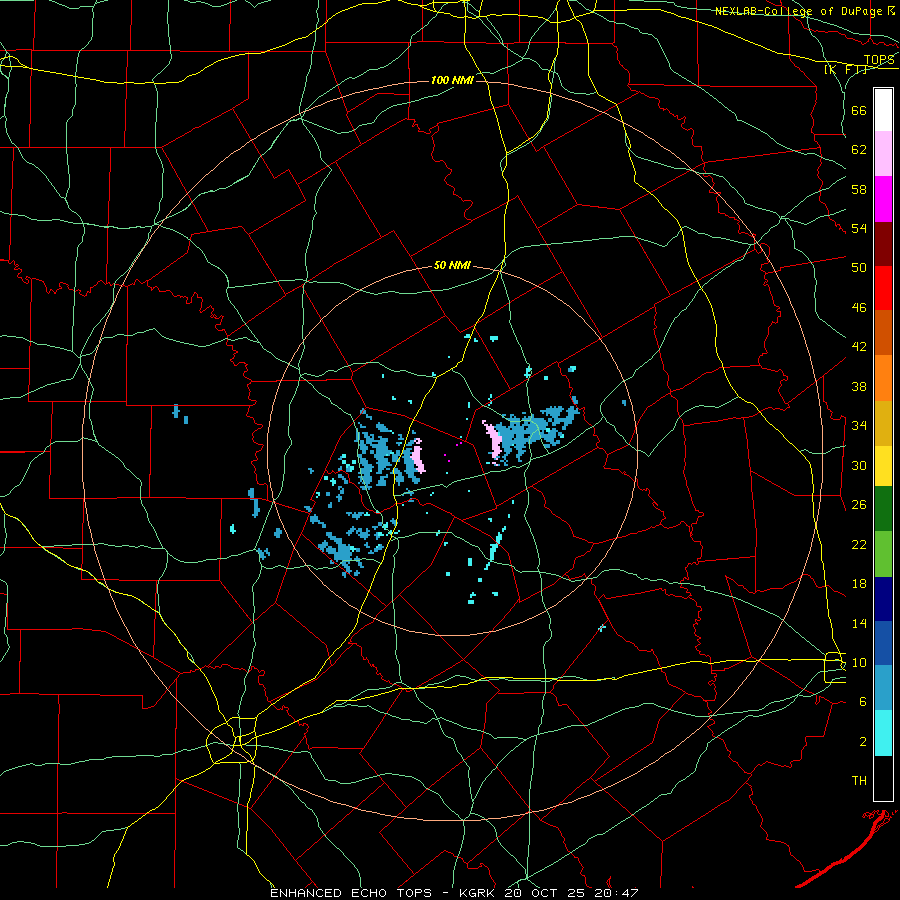Viewport: 900px width, 900px height.
Task: Click the legend value 58
Action: point(859,189)
